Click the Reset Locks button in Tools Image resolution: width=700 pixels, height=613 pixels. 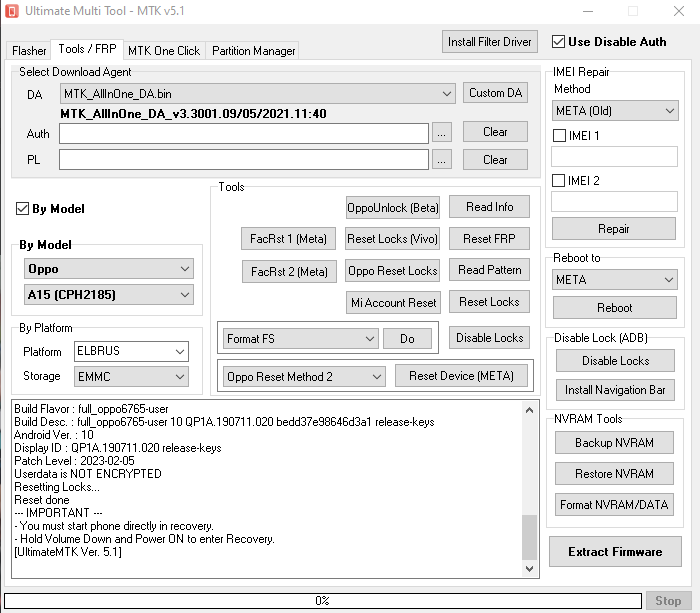[x=489, y=302]
